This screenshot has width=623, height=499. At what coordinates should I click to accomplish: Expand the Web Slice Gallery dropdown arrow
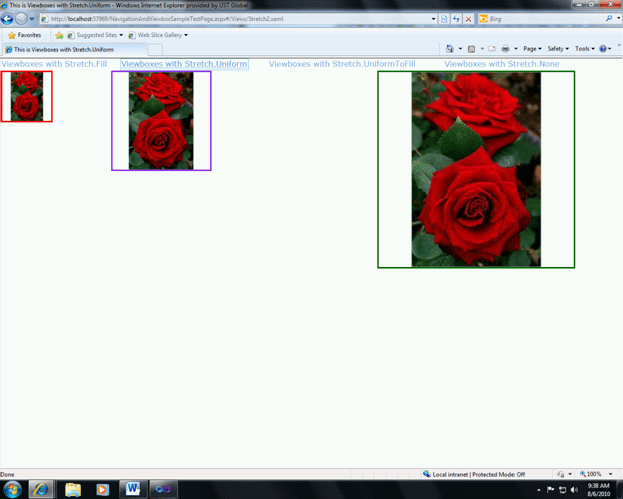coord(186,35)
